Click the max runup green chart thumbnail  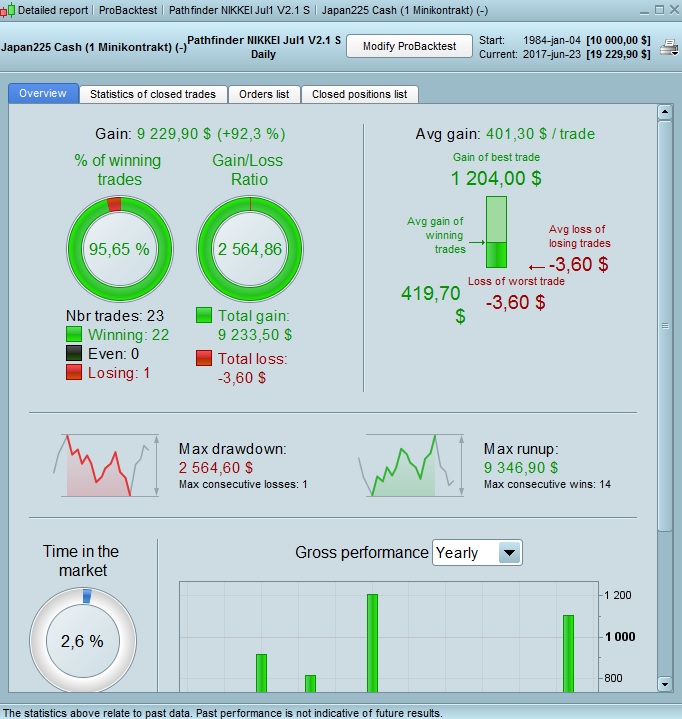[411, 465]
